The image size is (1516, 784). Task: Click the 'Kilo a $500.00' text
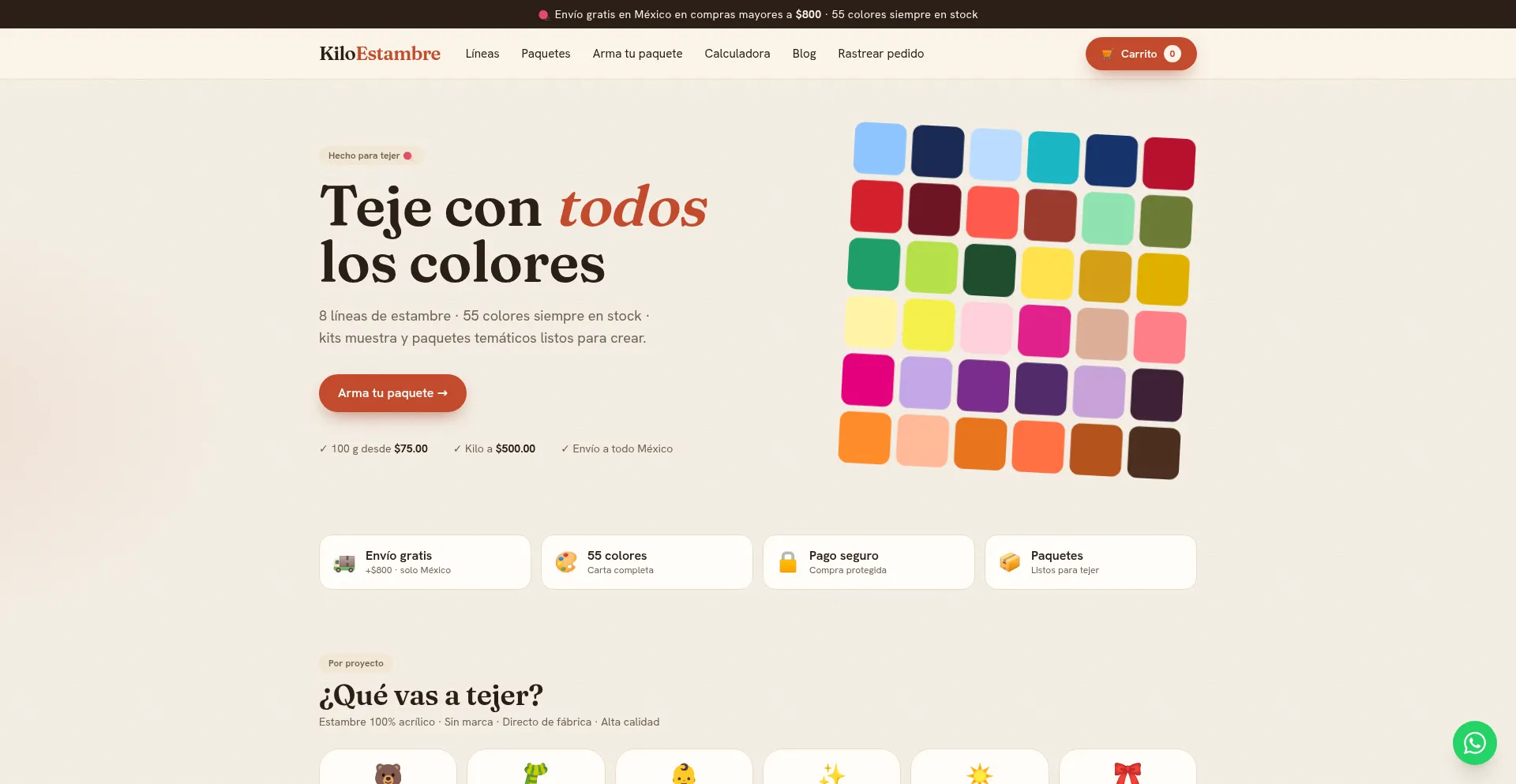click(x=494, y=448)
